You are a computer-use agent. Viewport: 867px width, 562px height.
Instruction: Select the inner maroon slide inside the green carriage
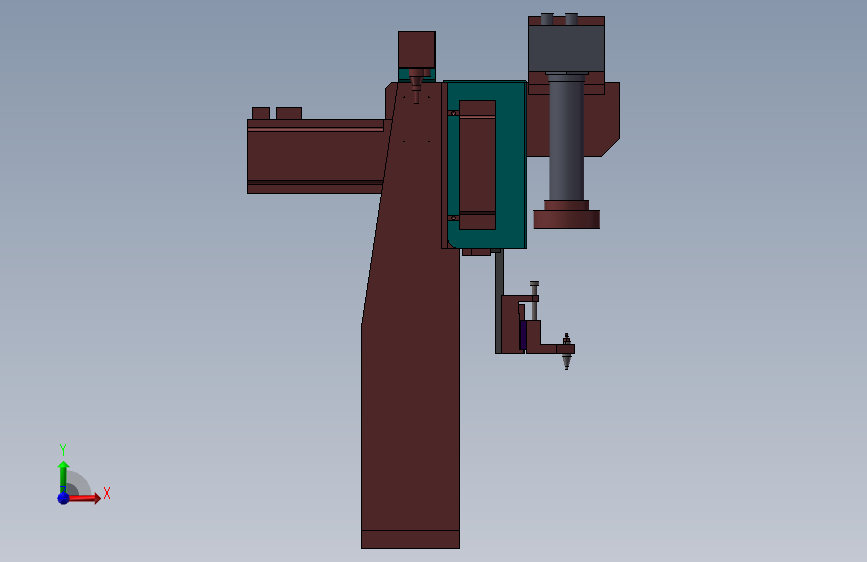pos(477,165)
